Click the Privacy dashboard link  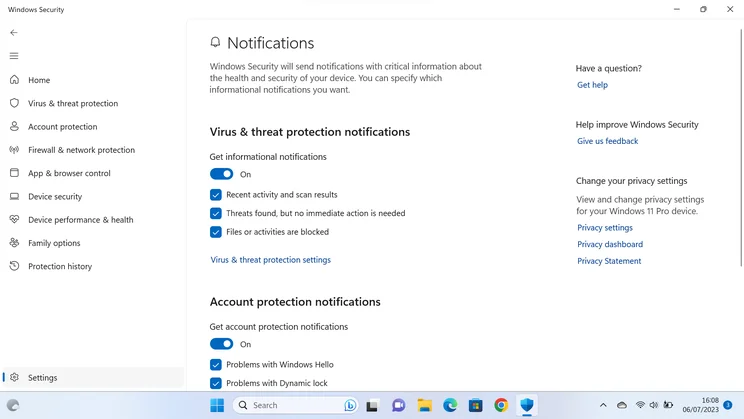[610, 244]
